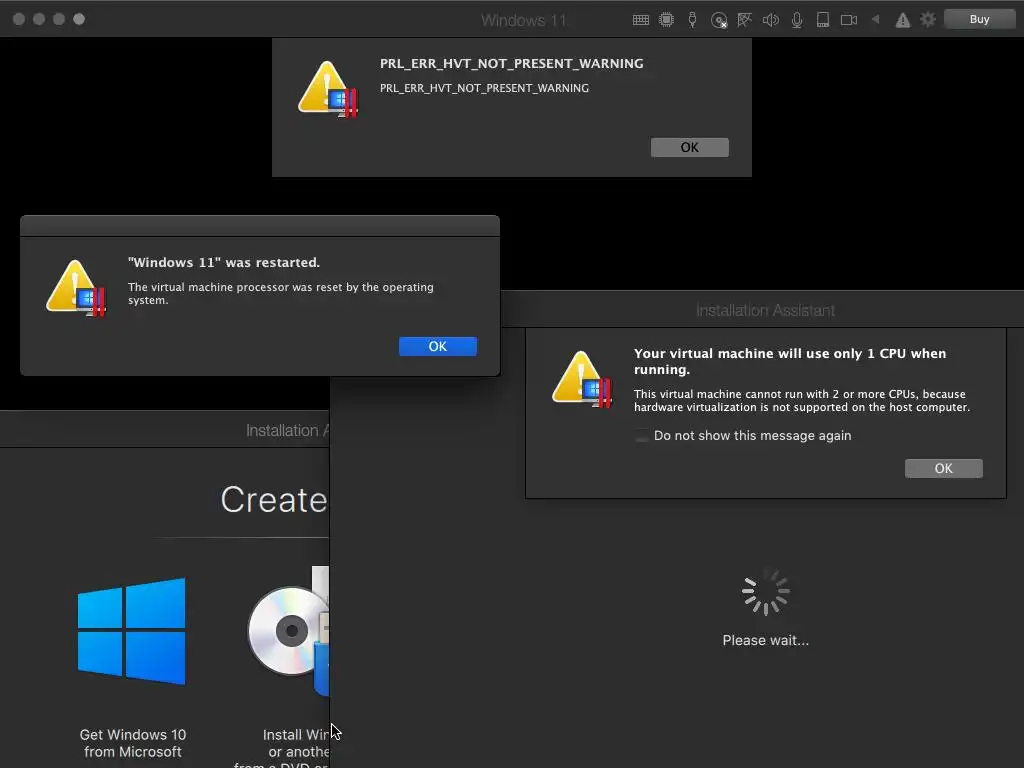Screen dimensions: 1024x768
Task: Collapse toolbar using the left triangle arrow
Action: point(876,20)
